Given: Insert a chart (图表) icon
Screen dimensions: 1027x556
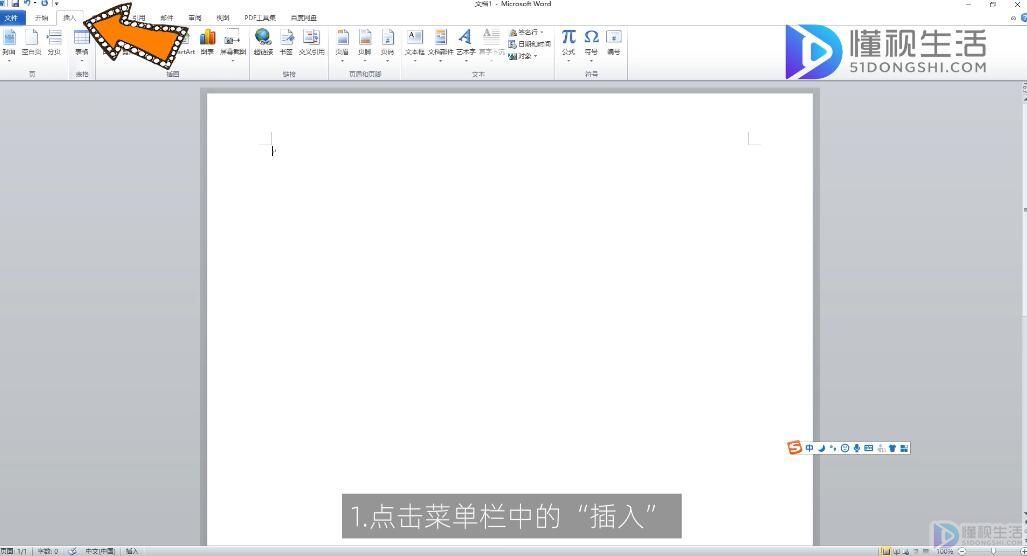Looking at the screenshot, I should pos(208,43).
